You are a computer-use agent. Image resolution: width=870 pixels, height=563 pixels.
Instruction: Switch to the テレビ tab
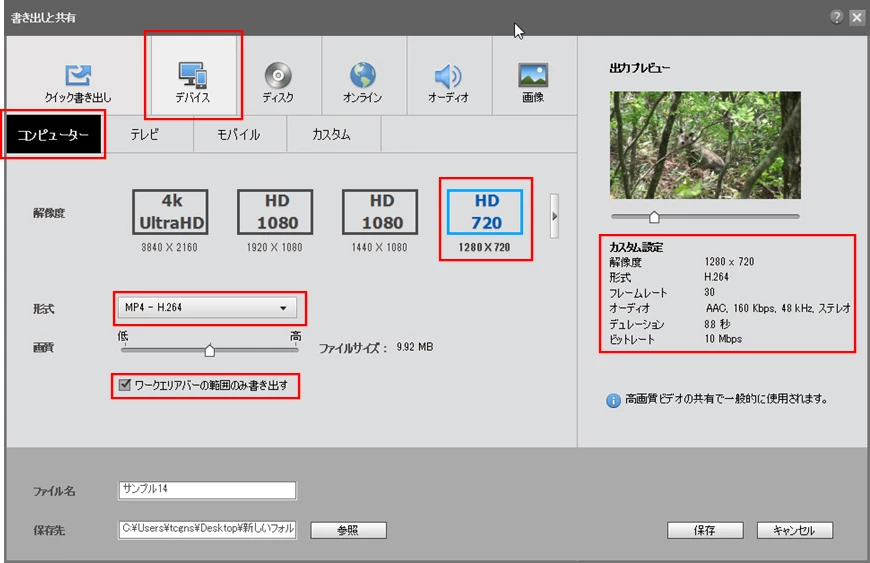[x=145, y=134]
